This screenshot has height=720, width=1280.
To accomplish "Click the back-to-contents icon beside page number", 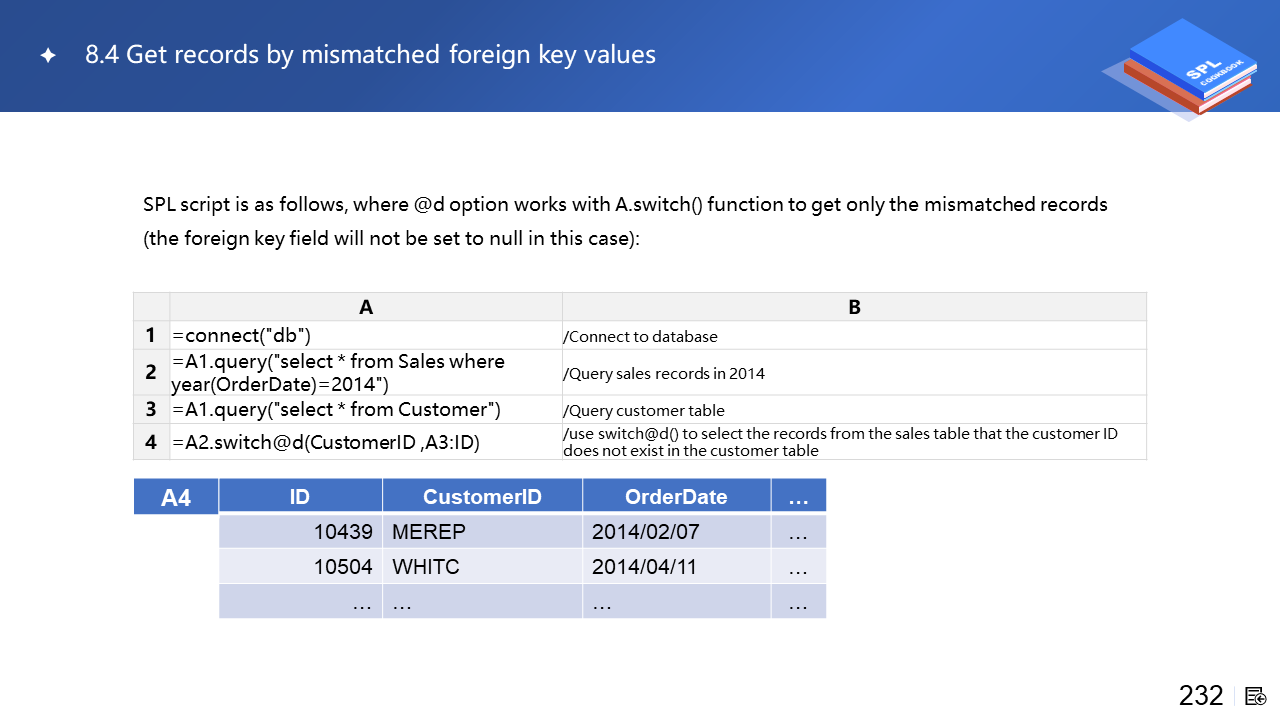I will [1256, 696].
